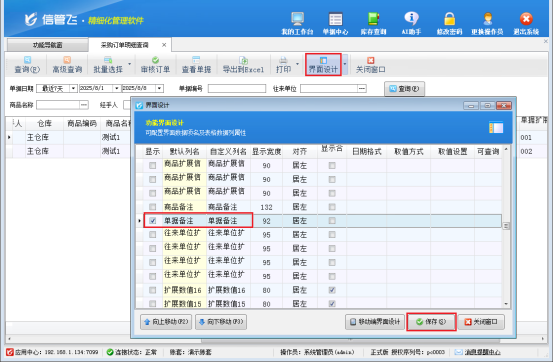Switch to the 功能导航图 tab
Image resolution: width=554 pixels, height=362 pixels.
click(47, 45)
